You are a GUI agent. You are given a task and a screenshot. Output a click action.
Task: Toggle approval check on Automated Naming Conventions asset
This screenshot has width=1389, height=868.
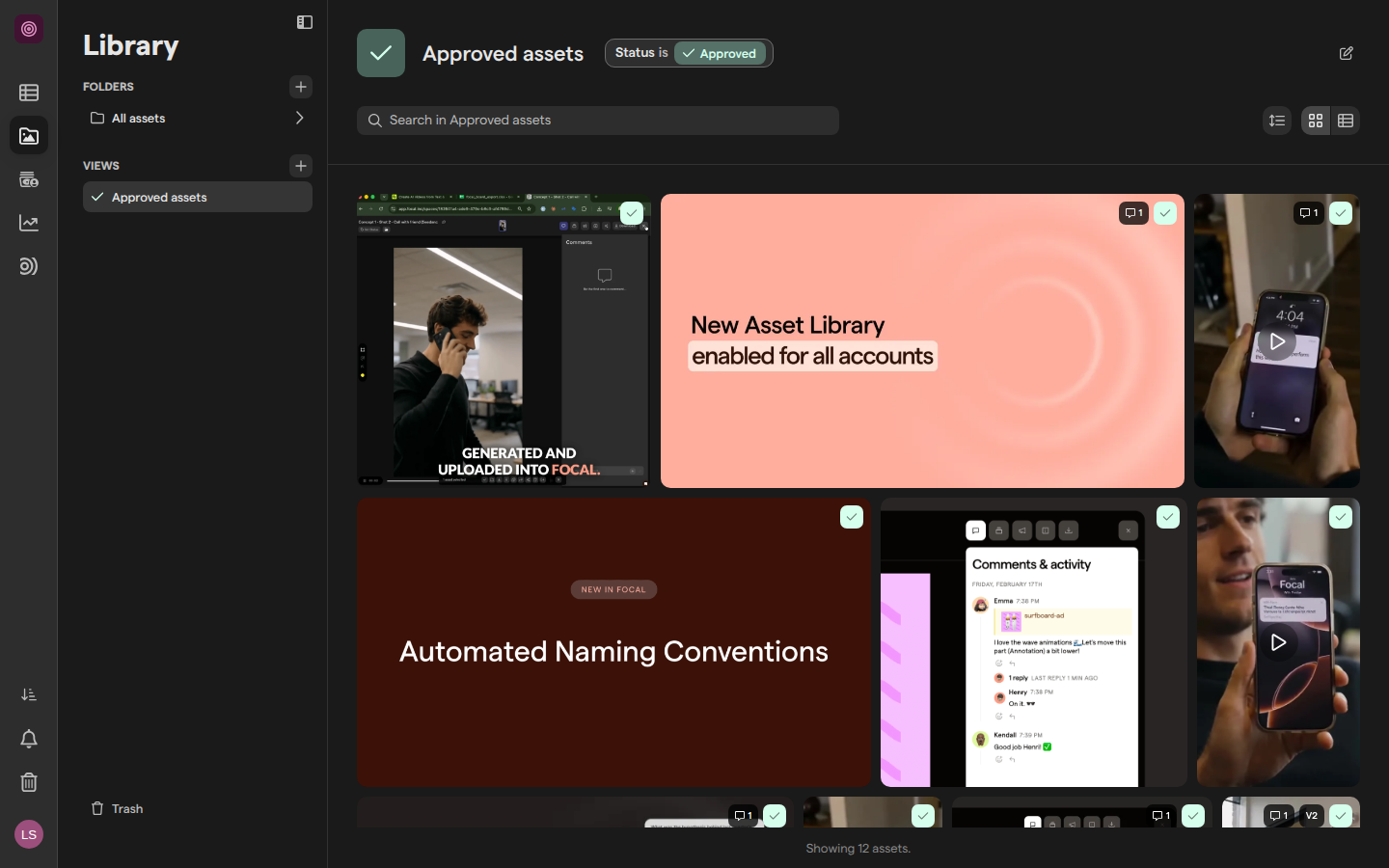852,517
